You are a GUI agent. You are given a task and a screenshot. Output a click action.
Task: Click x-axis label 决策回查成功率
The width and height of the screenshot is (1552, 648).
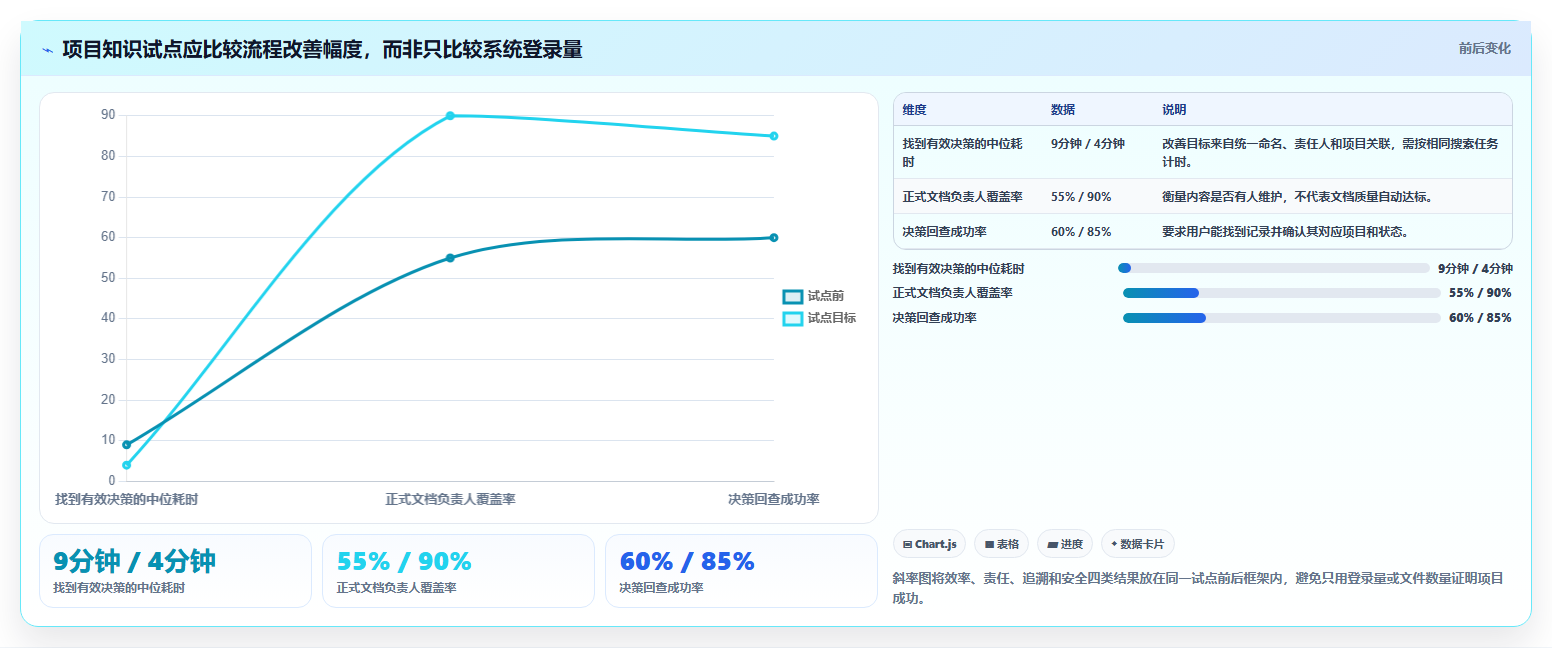click(774, 499)
